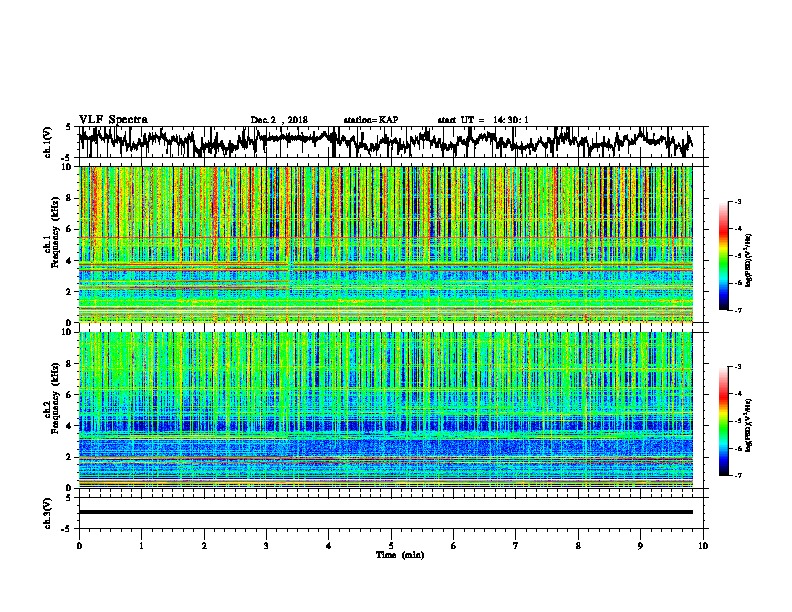Click the "7" tick label on the time axis
792x612 pixels.
point(515,546)
